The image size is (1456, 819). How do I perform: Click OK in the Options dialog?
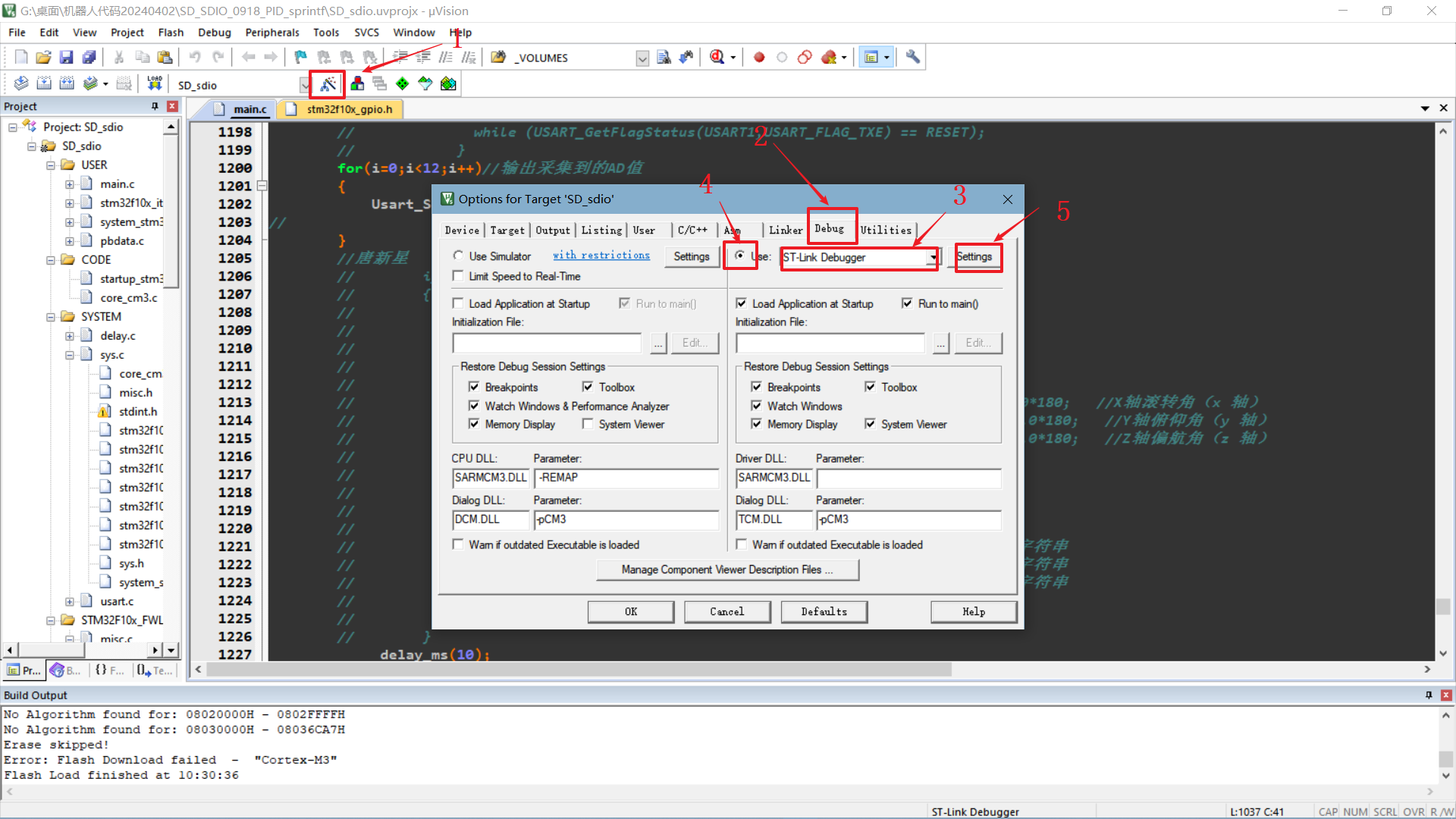(631, 611)
